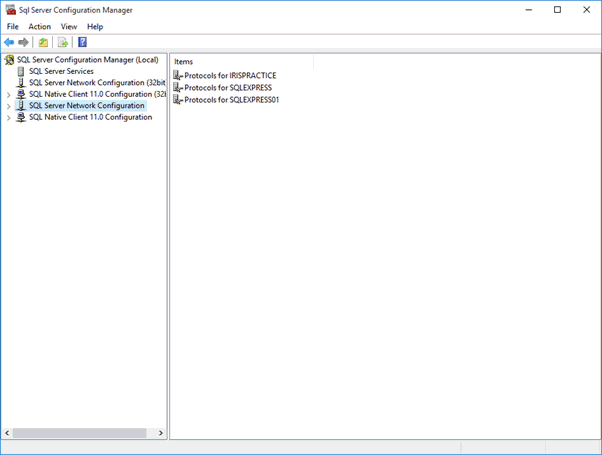Click the Protocols for IRISPRACTICE icon

(178, 76)
